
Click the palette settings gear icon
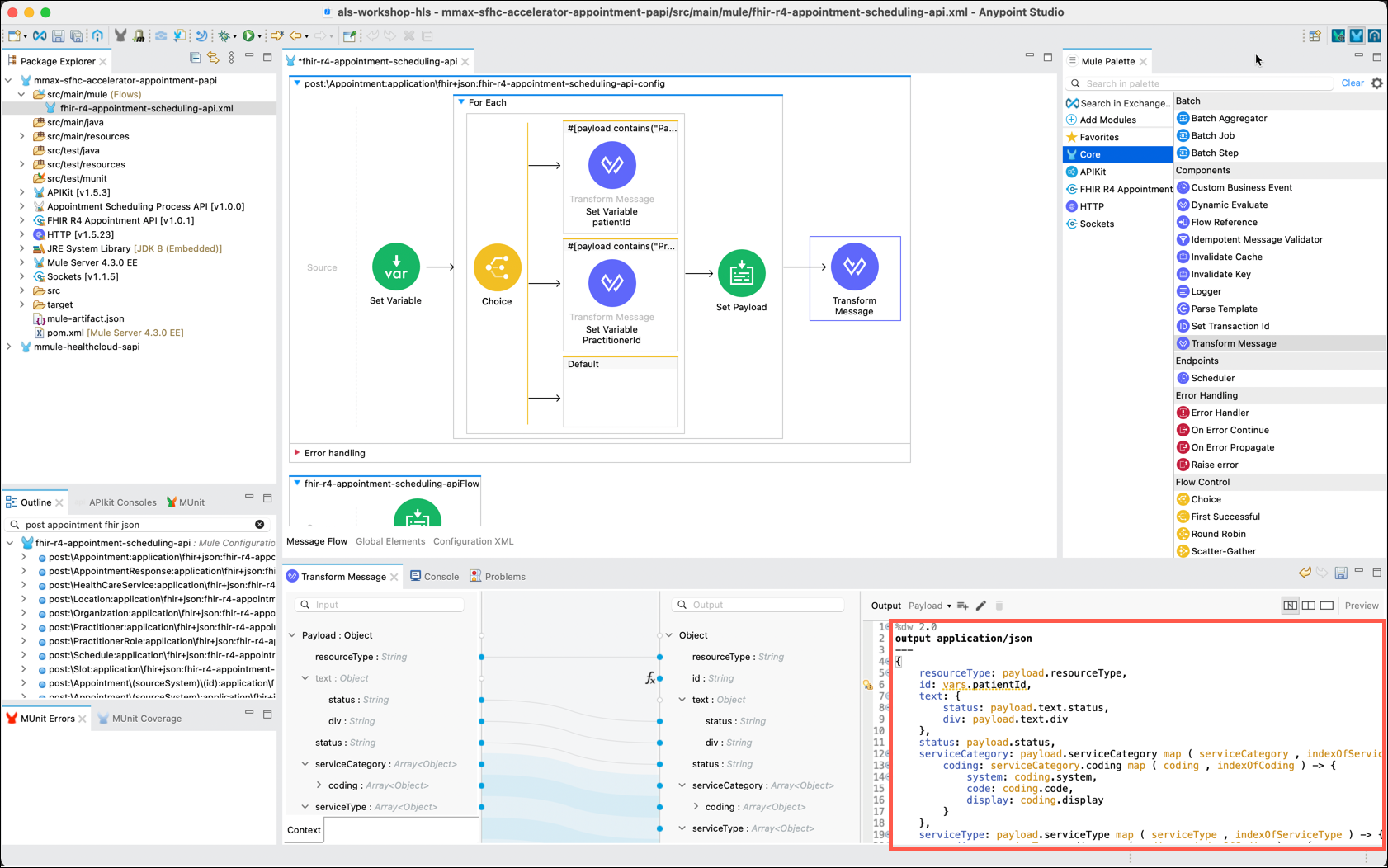(1376, 83)
